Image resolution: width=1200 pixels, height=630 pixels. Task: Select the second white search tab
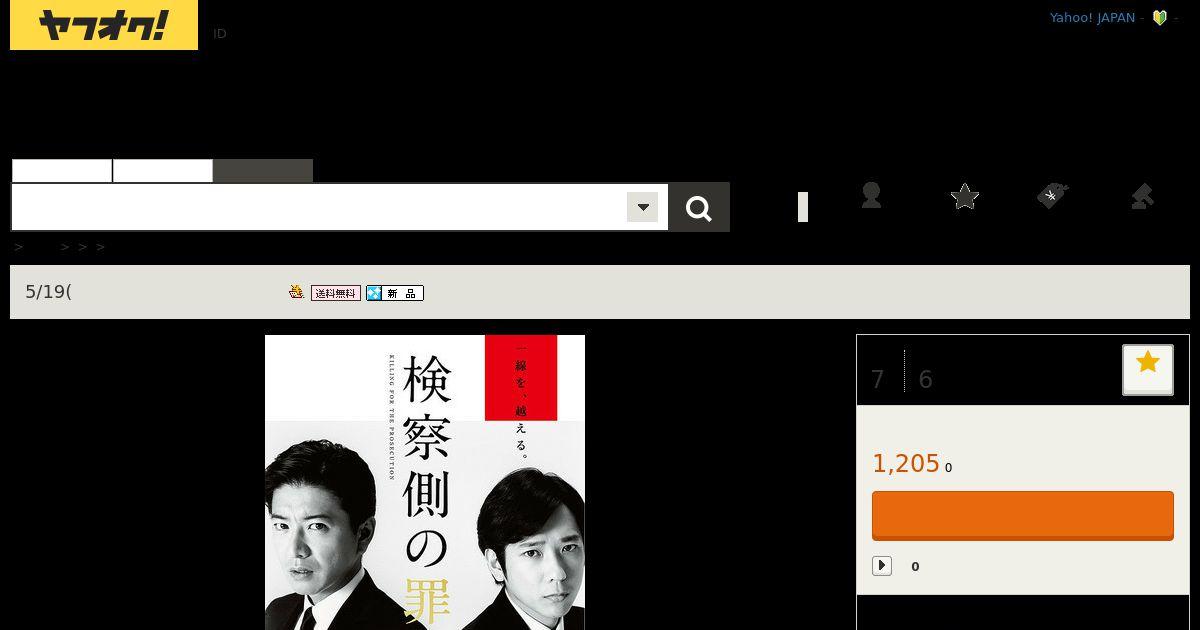pos(163,171)
